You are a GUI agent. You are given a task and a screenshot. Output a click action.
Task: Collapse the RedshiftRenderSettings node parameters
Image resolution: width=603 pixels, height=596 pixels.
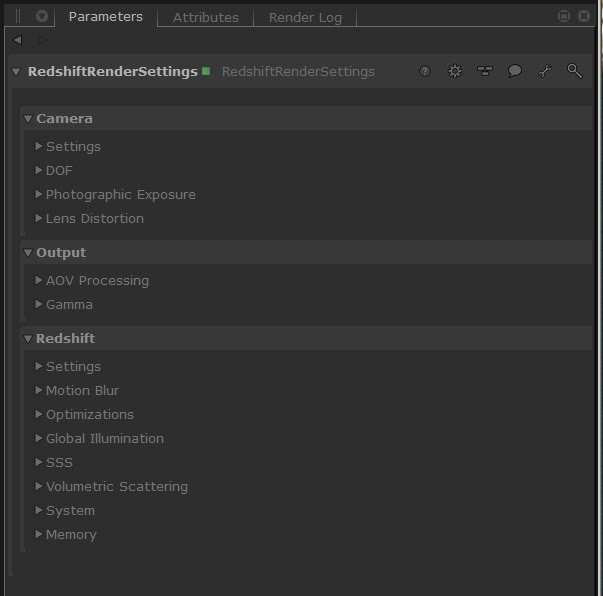(16, 72)
